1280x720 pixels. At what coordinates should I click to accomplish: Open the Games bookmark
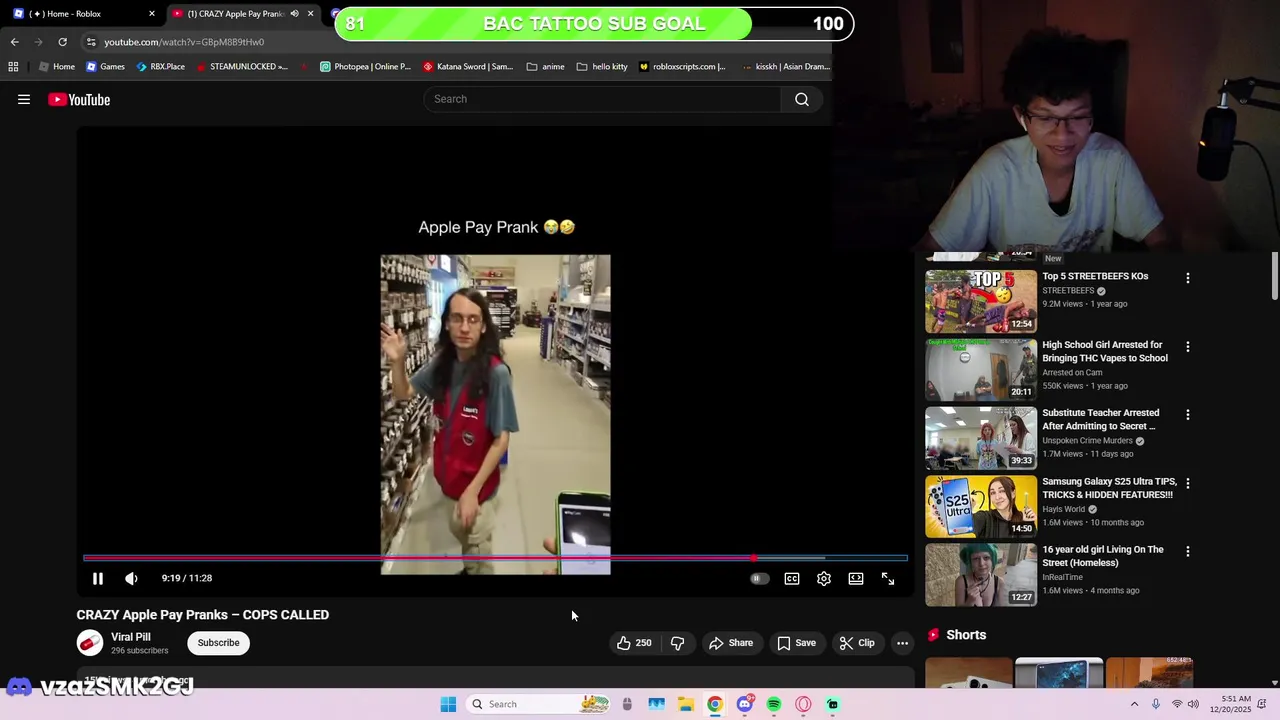[x=105, y=67]
